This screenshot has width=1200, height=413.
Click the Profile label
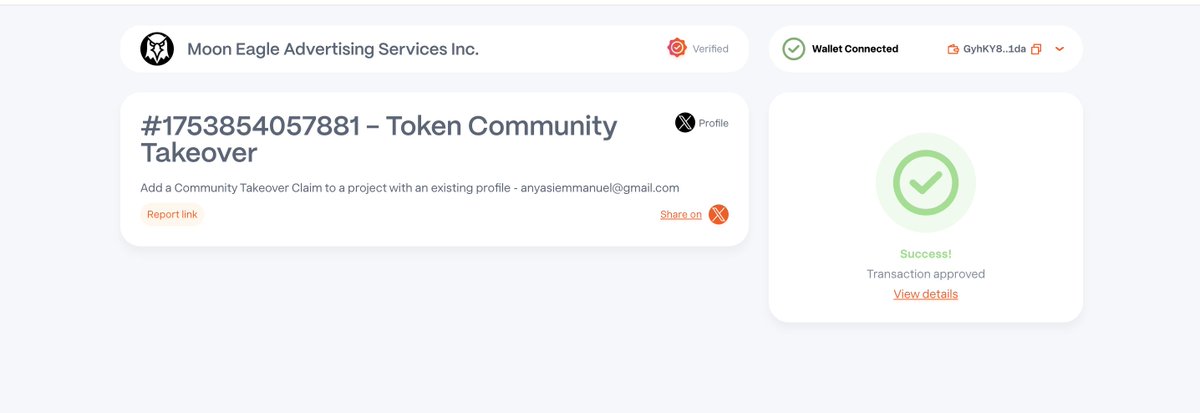pos(714,123)
